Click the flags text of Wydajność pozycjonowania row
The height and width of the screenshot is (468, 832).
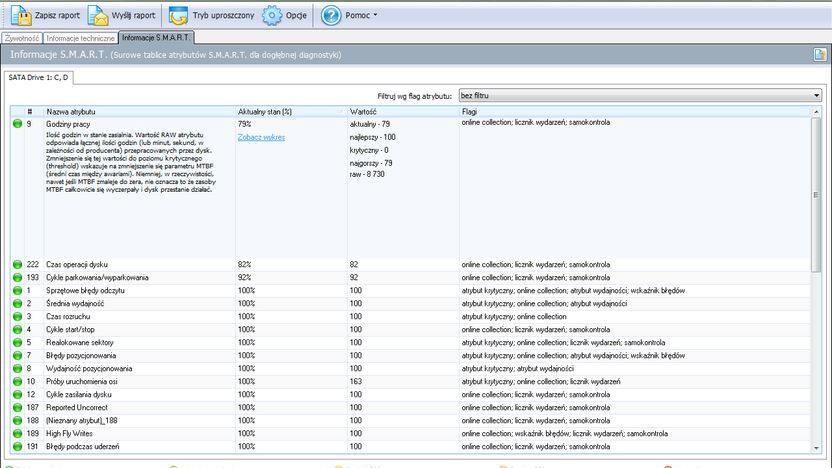pyautogui.click(x=517, y=368)
